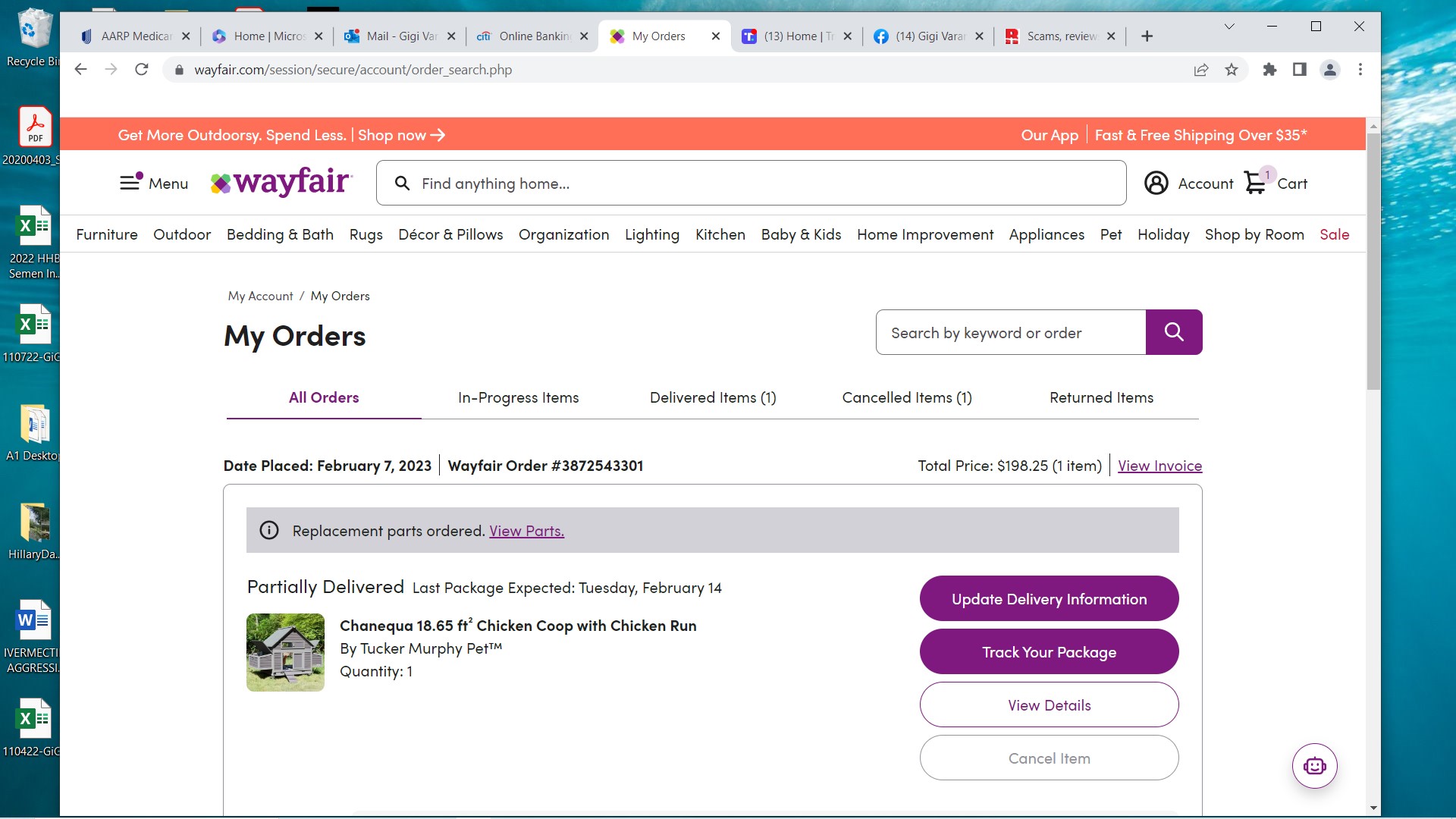1456x819 pixels.
Task: Click the Our App link
Action: (x=1050, y=135)
